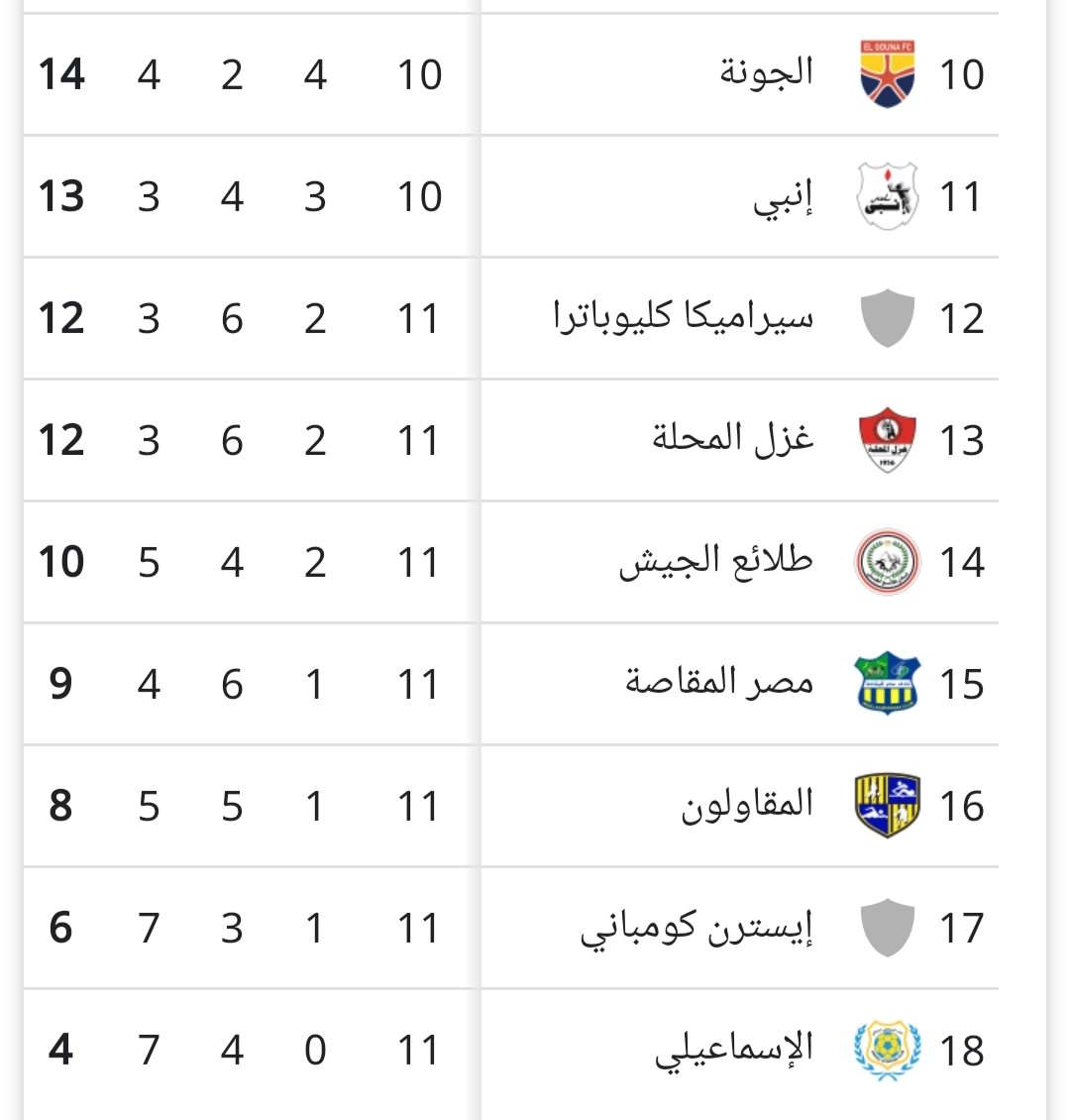
Task: Click Ceramica Cleopatra gray shield placeholder
Action: pos(888,318)
